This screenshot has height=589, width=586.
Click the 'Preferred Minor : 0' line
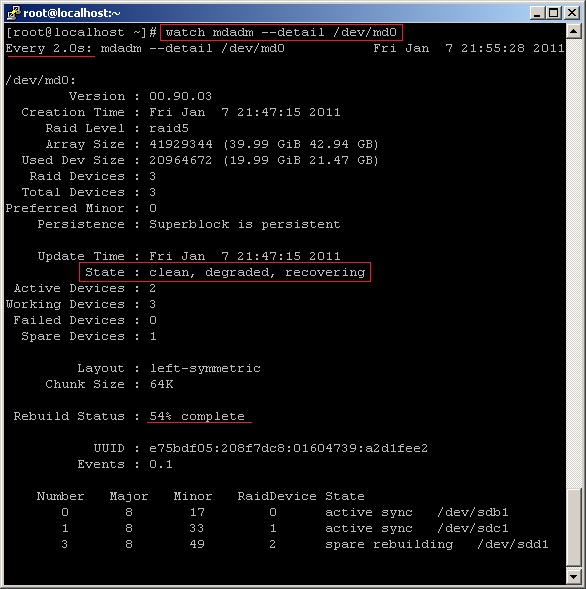click(x=81, y=208)
